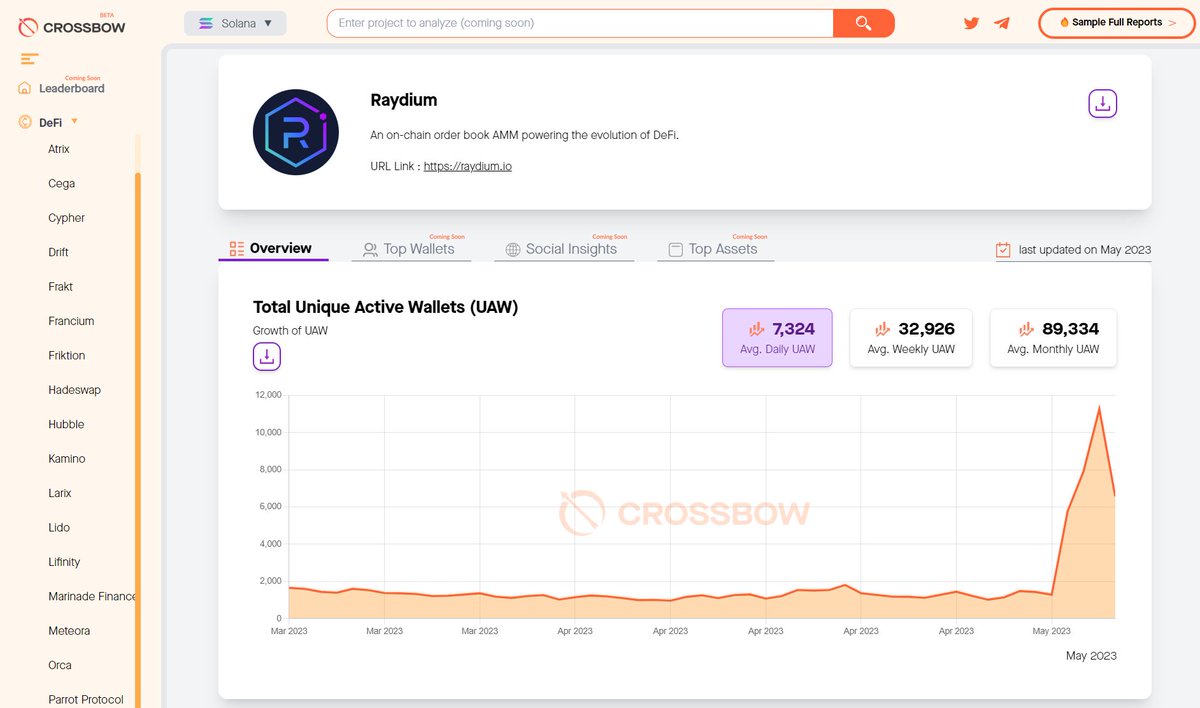The height and width of the screenshot is (708, 1200).
Task: Click the purple download icon for the Raydium report
Action: coord(1103,103)
